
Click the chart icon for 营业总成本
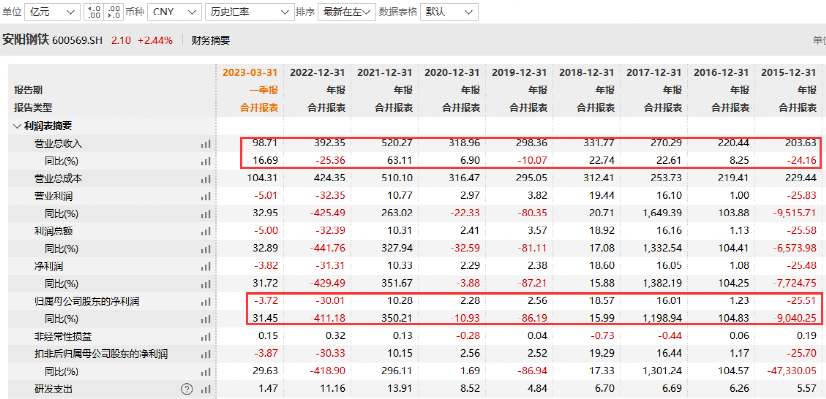[x=205, y=179]
